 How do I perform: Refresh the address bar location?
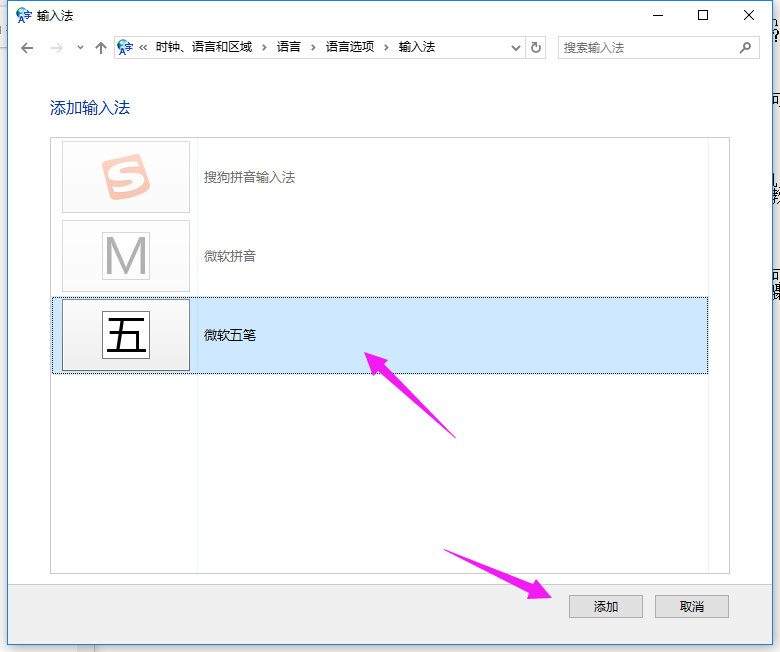pyautogui.click(x=537, y=48)
